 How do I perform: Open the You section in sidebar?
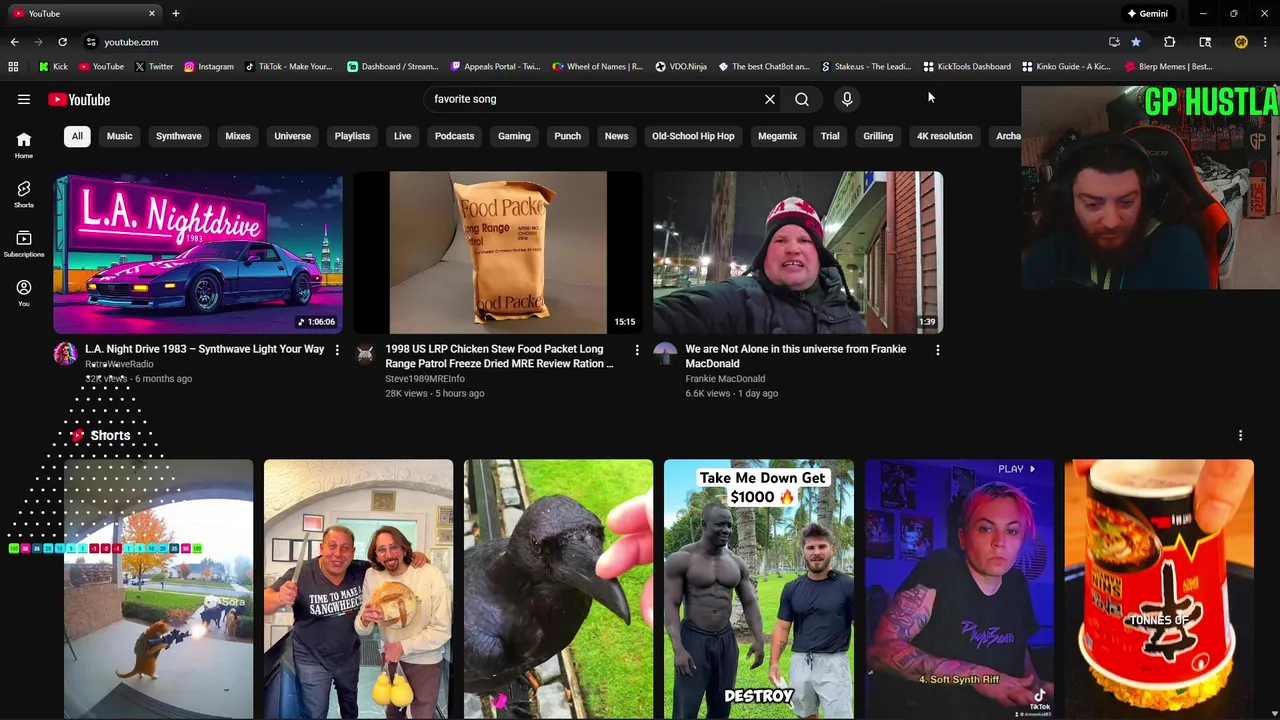point(24,293)
